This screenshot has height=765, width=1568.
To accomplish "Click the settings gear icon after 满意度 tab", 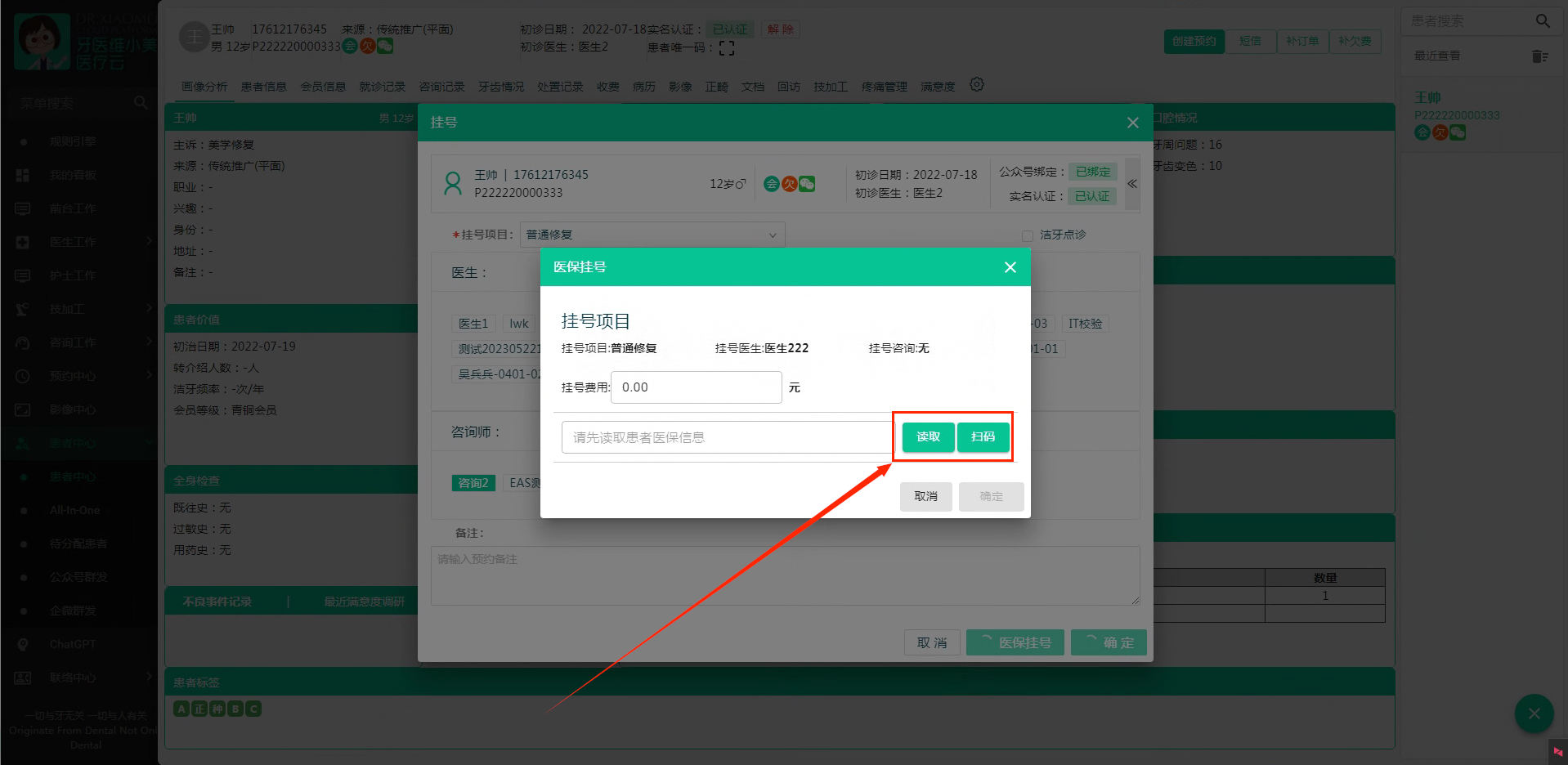I will pyautogui.click(x=977, y=85).
